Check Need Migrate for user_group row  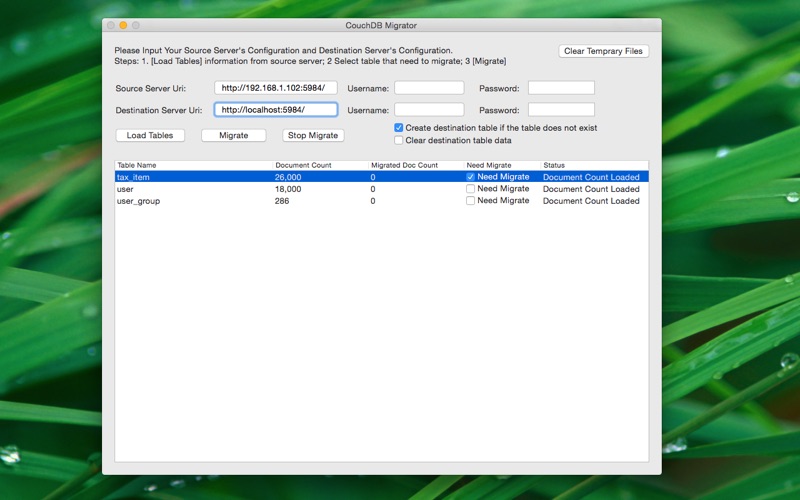470,201
